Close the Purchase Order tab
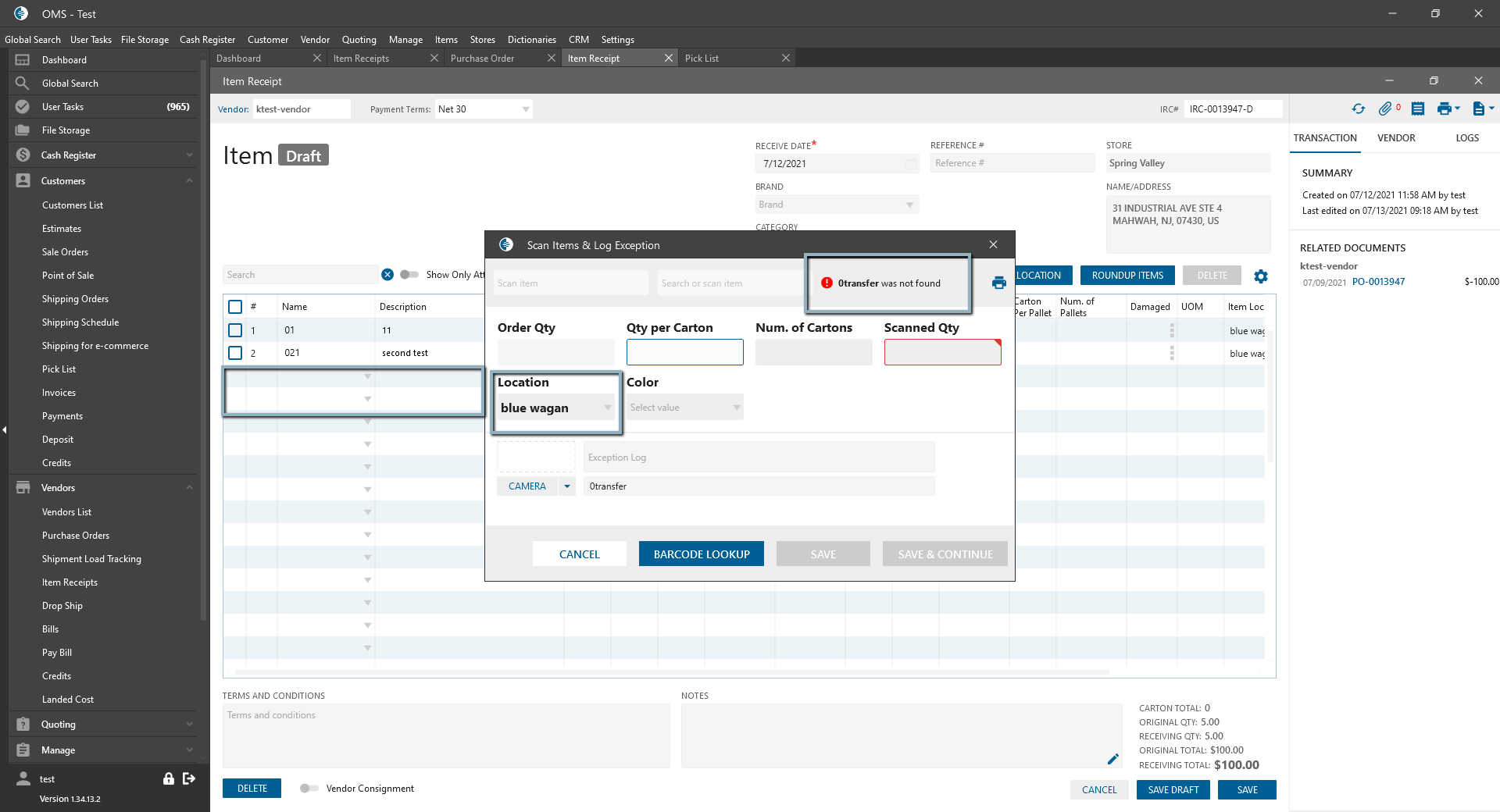The height and width of the screenshot is (812, 1500). (x=552, y=59)
